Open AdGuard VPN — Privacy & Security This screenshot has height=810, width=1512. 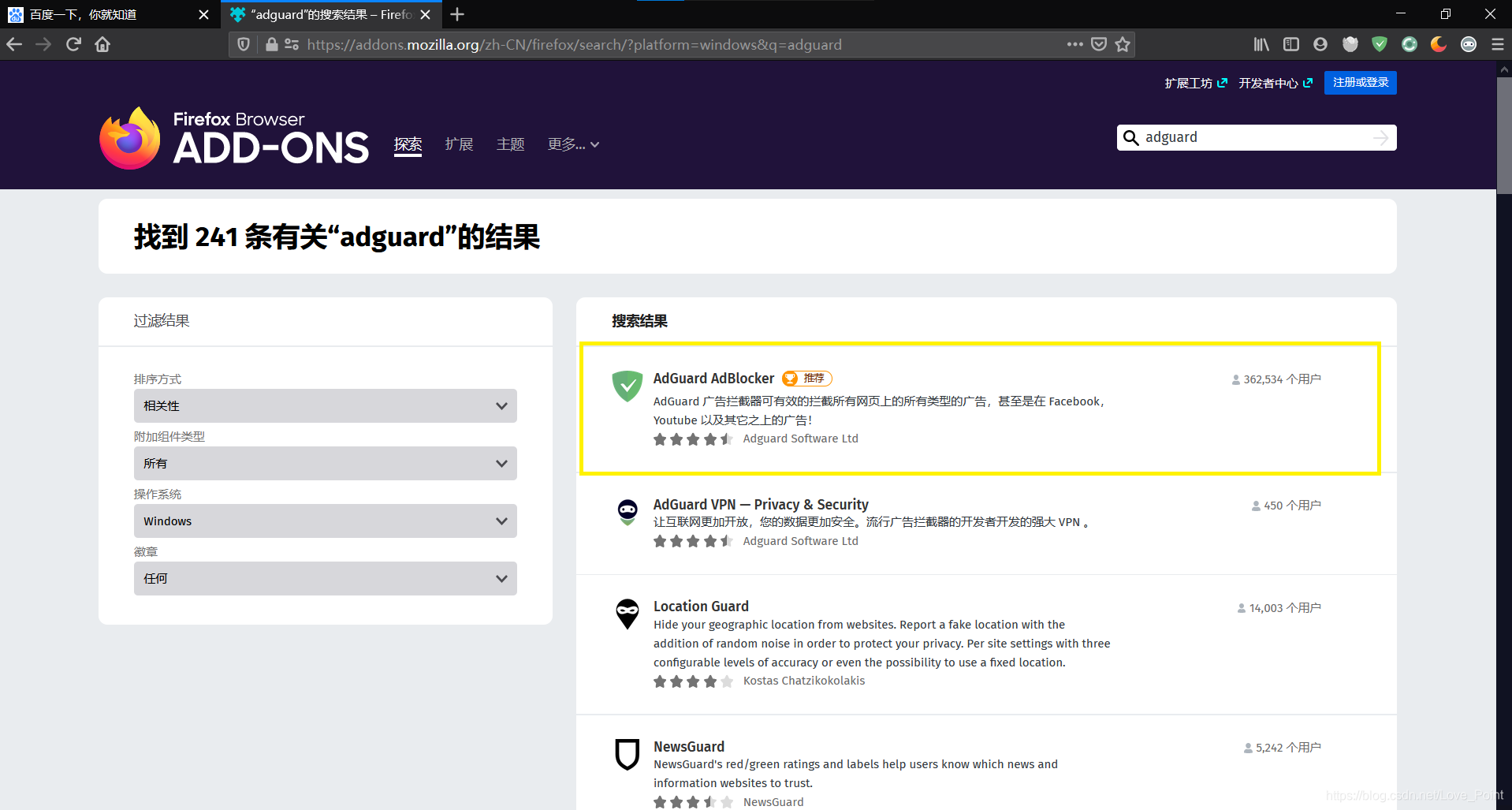[761, 505]
